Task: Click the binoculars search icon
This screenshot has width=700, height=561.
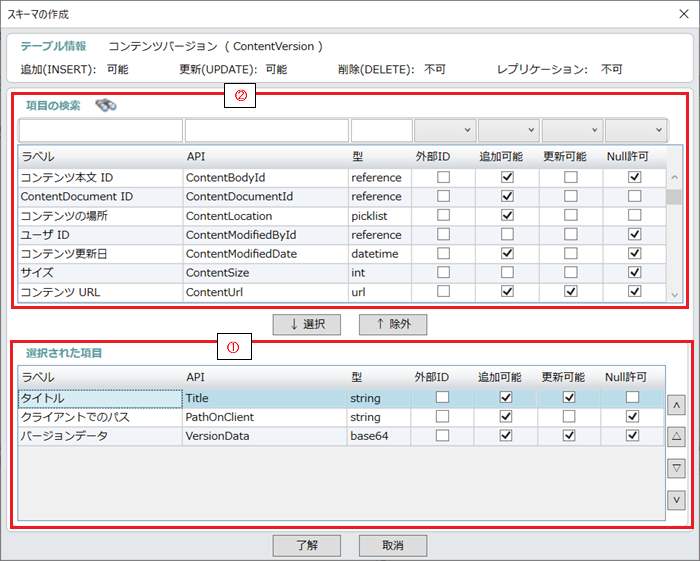Action: [107, 104]
